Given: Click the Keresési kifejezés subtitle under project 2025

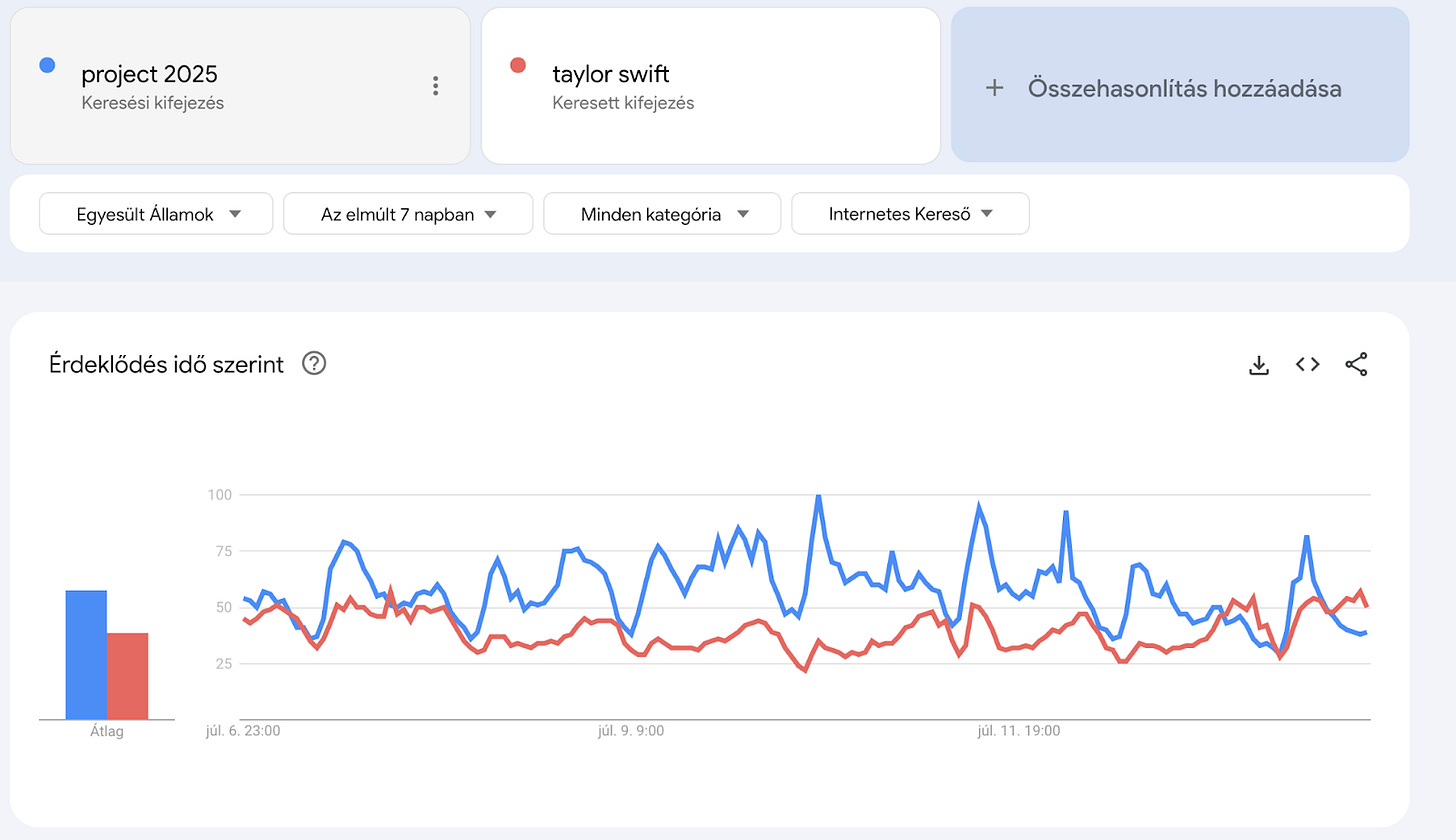Looking at the screenshot, I should pos(153,103).
